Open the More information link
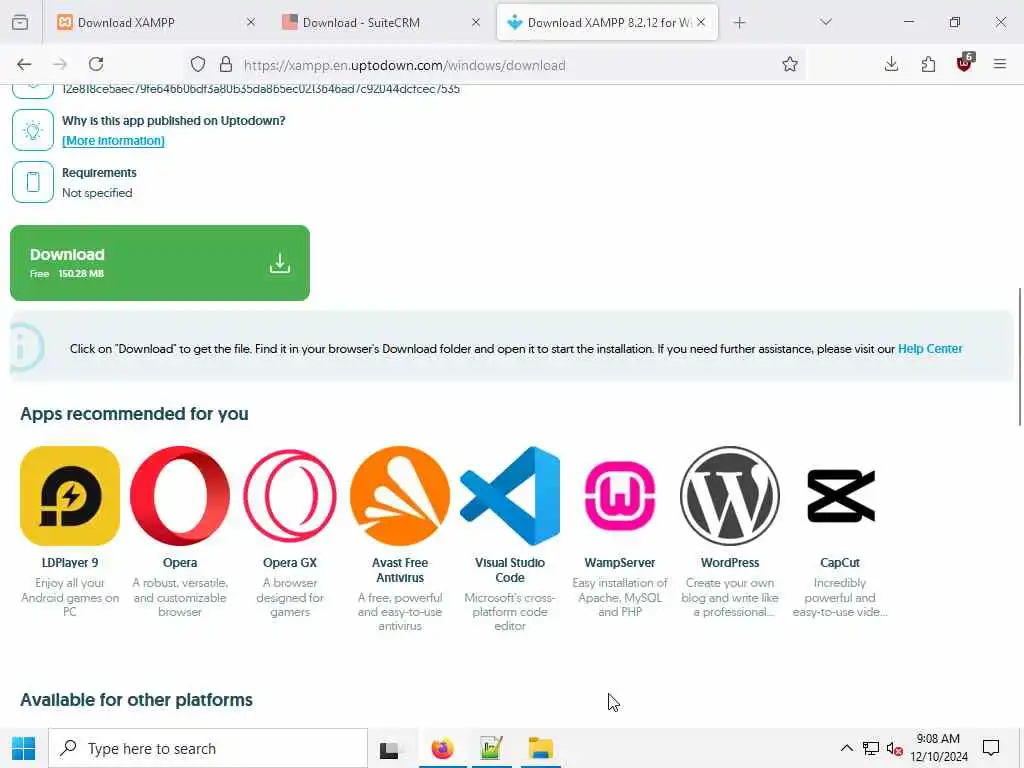The image size is (1024, 768). 113,140
